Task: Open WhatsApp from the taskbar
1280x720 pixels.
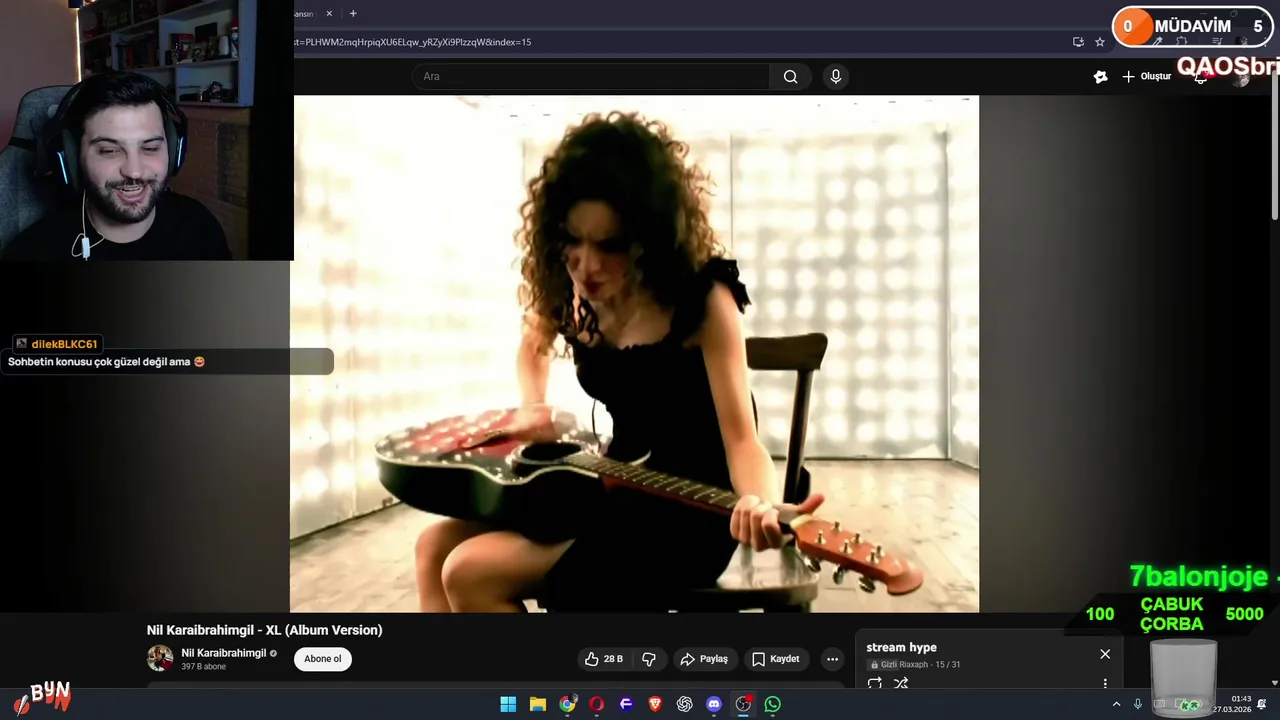Action: (773, 704)
